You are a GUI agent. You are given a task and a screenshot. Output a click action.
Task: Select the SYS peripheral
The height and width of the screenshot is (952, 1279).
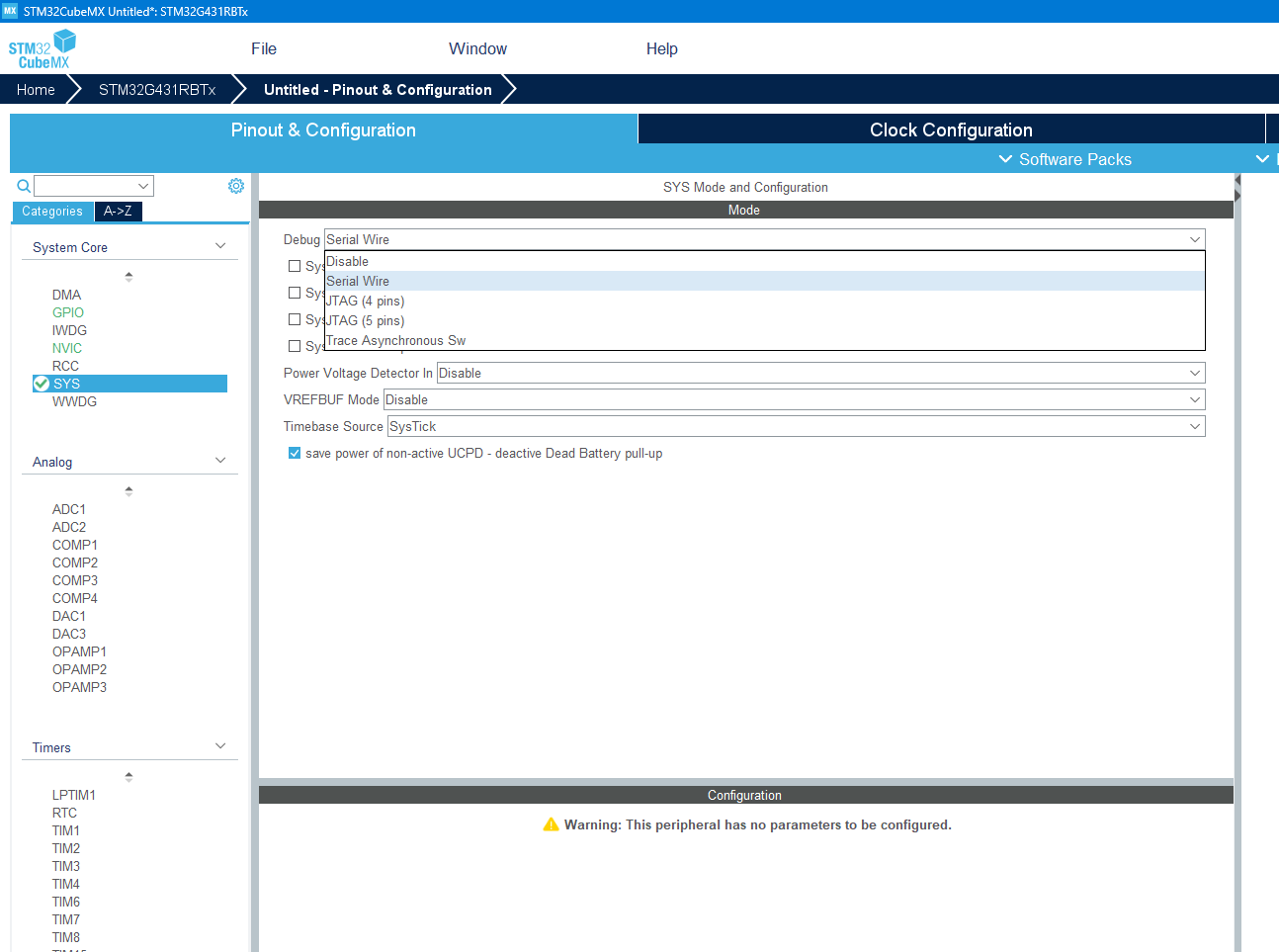point(129,384)
